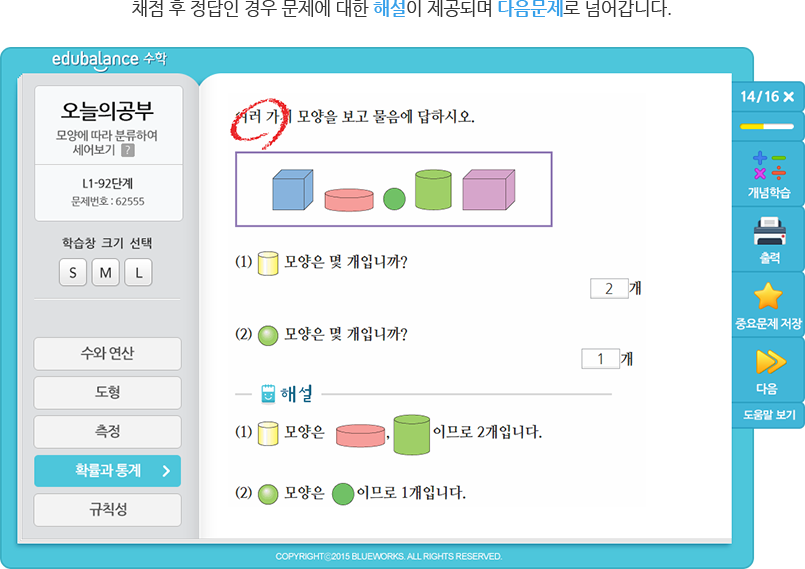Viewport: 805px width, 569px height.
Task: Go to next problem with 다음 arrows
Action: tap(770, 362)
